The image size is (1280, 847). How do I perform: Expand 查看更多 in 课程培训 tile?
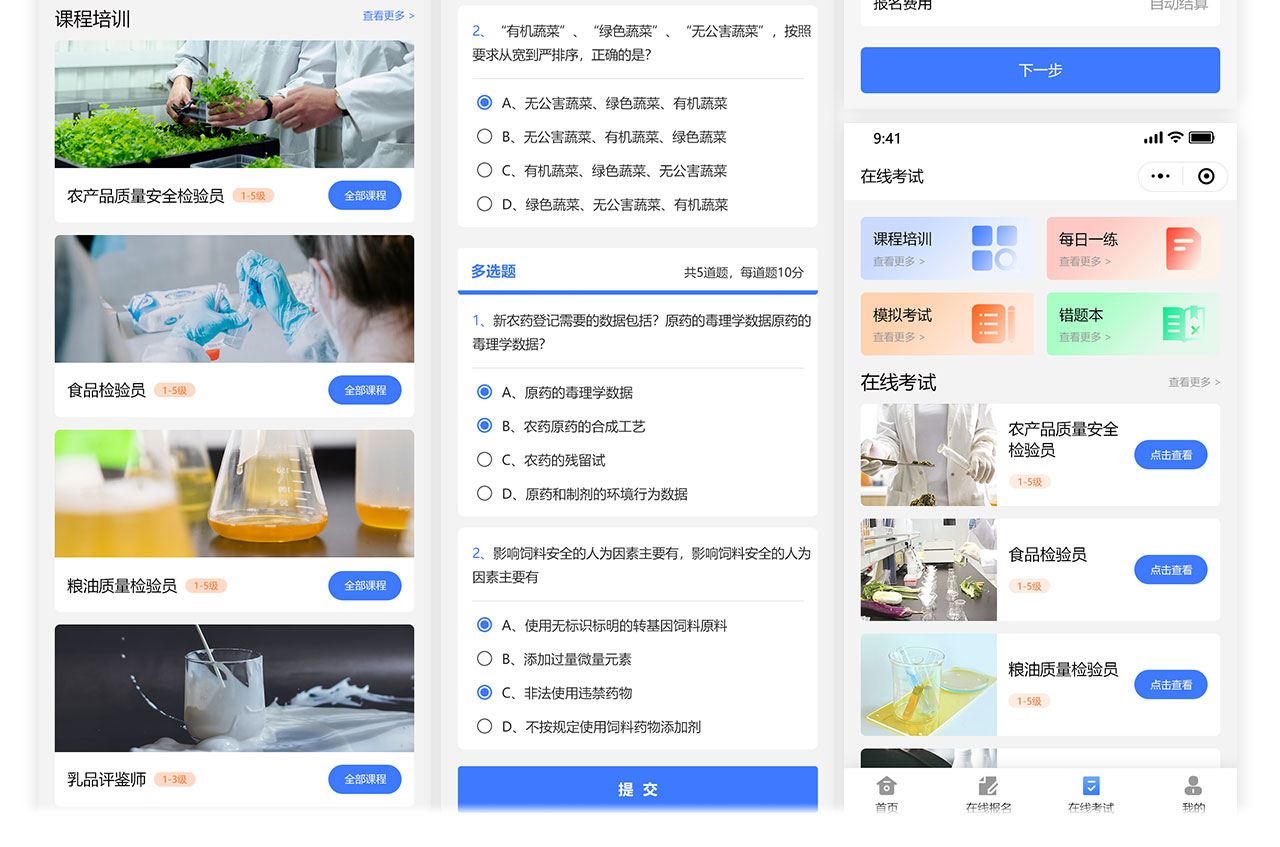click(898, 262)
